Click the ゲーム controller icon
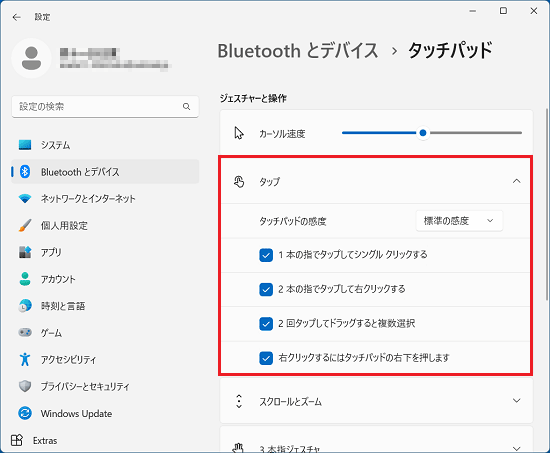Viewport: 550px width, 453px height. click(25, 332)
